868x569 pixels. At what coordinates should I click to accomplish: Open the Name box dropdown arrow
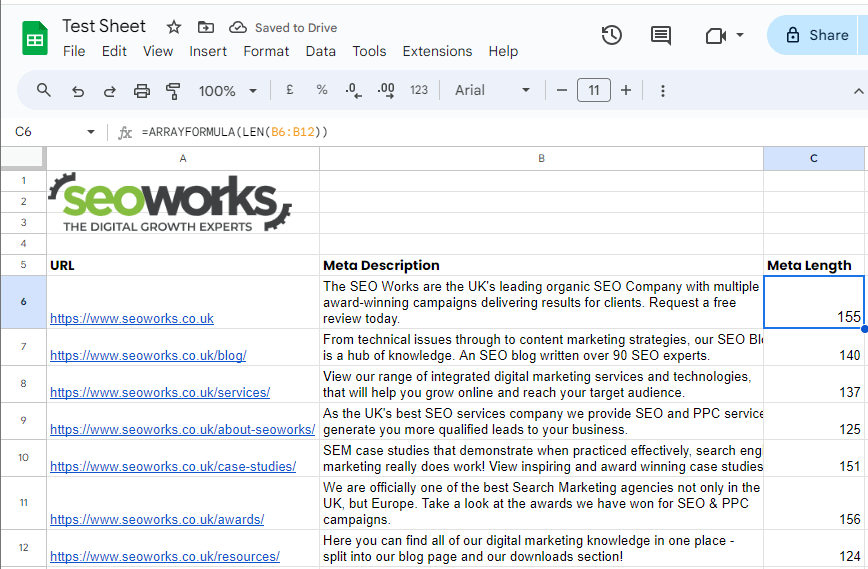(x=91, y=132)
